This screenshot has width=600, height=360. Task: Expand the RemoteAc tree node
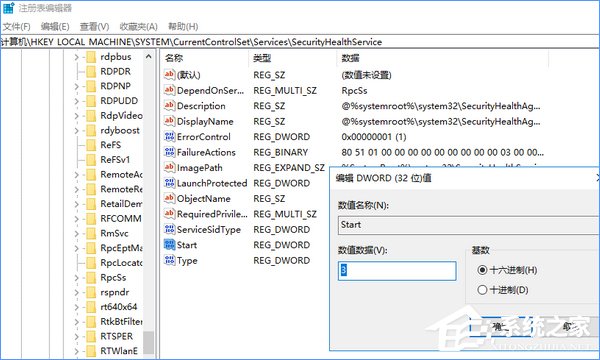coord(76,175)
